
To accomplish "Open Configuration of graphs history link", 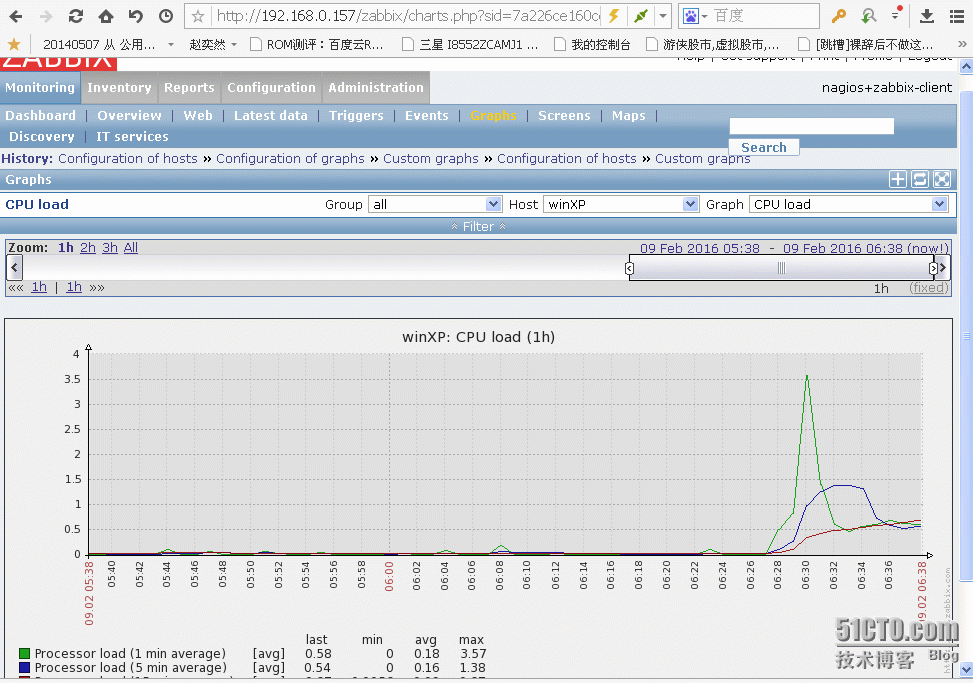I will [290, 158].
